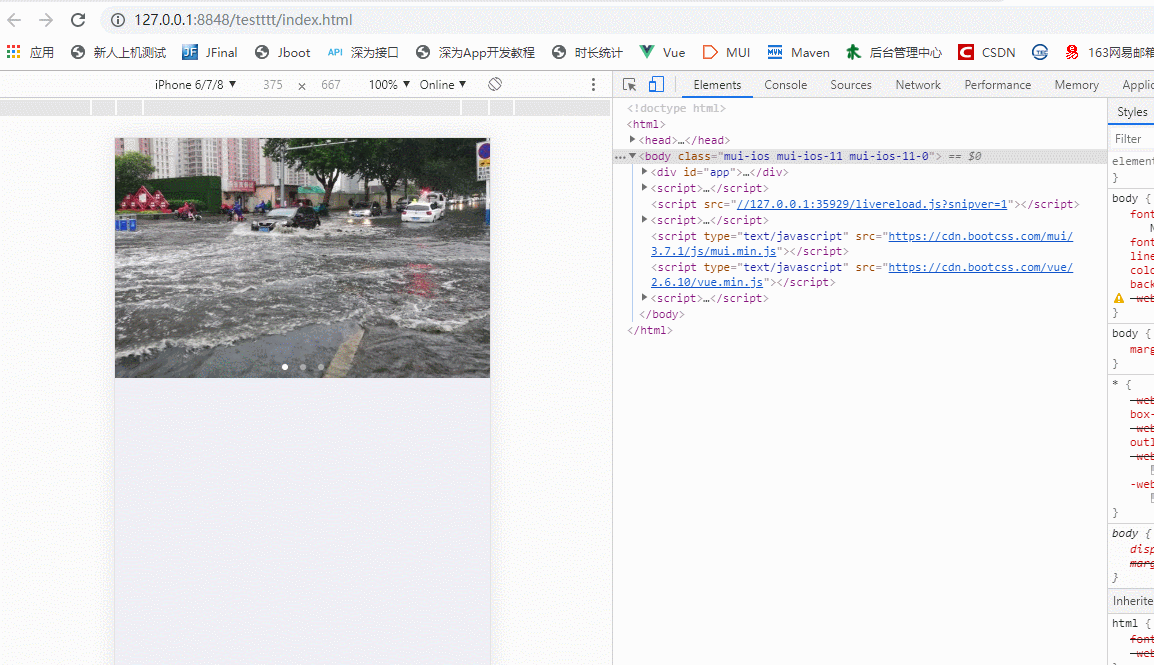The image size is (1154, 665).
Task: Edit the device width field 375
Action: click(x=272, y=85)
